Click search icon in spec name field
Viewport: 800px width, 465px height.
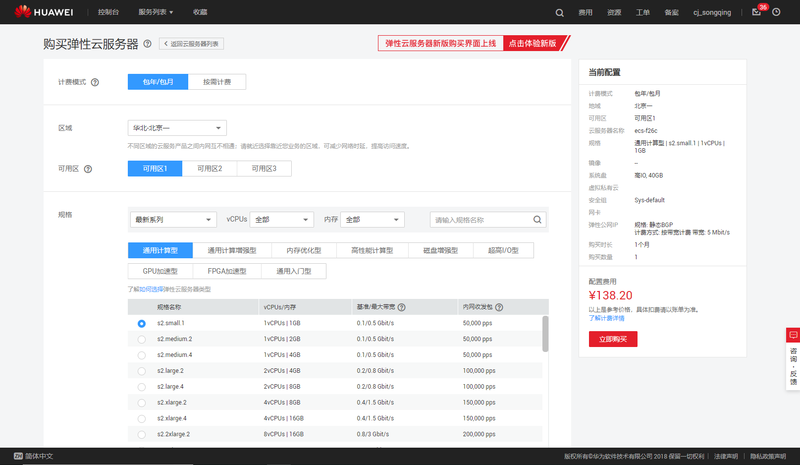[x=537, y=220]
